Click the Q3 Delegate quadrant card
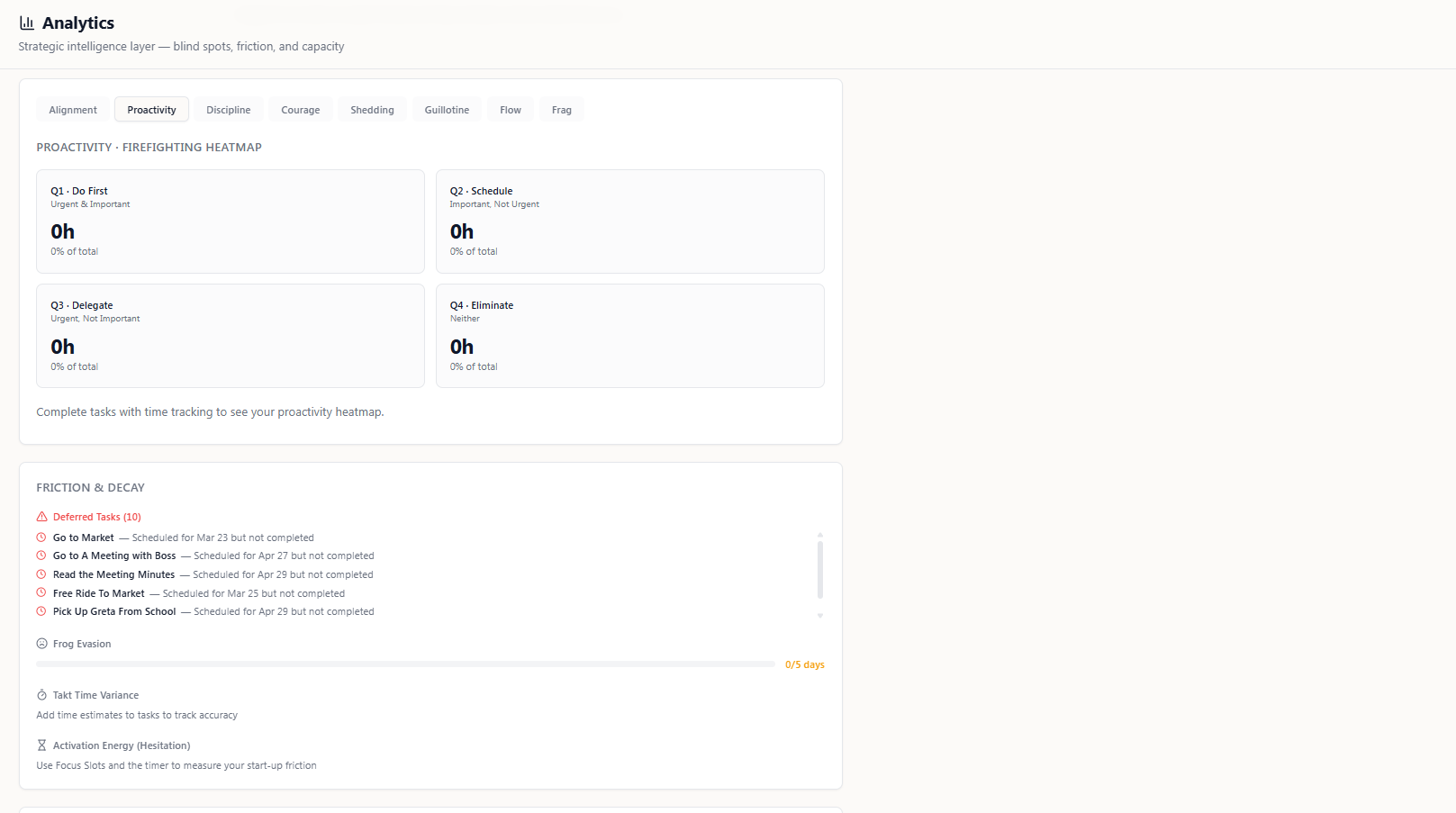 click(231, 336)
